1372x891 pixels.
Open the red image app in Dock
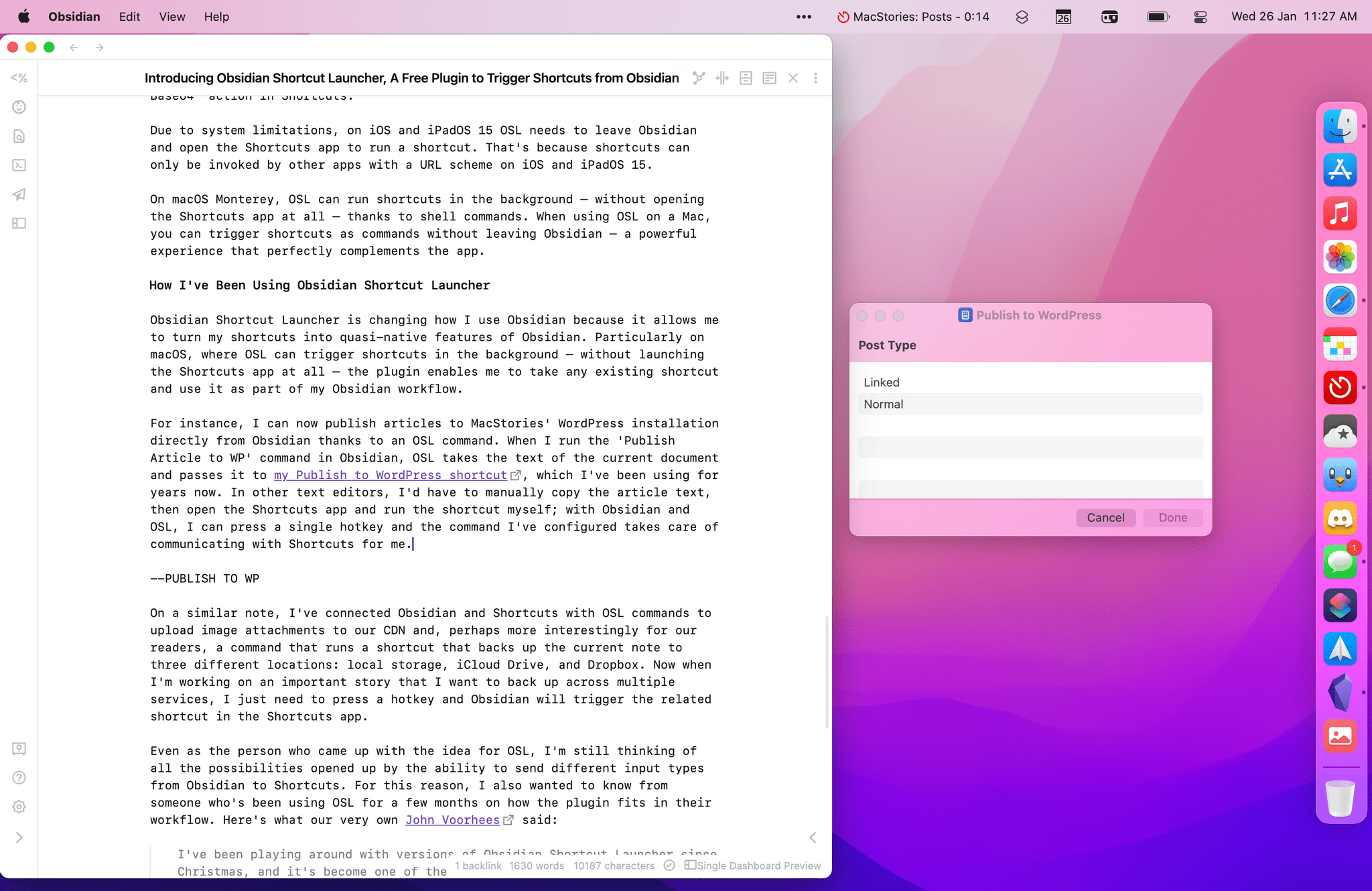click(x=1340, y=736)
